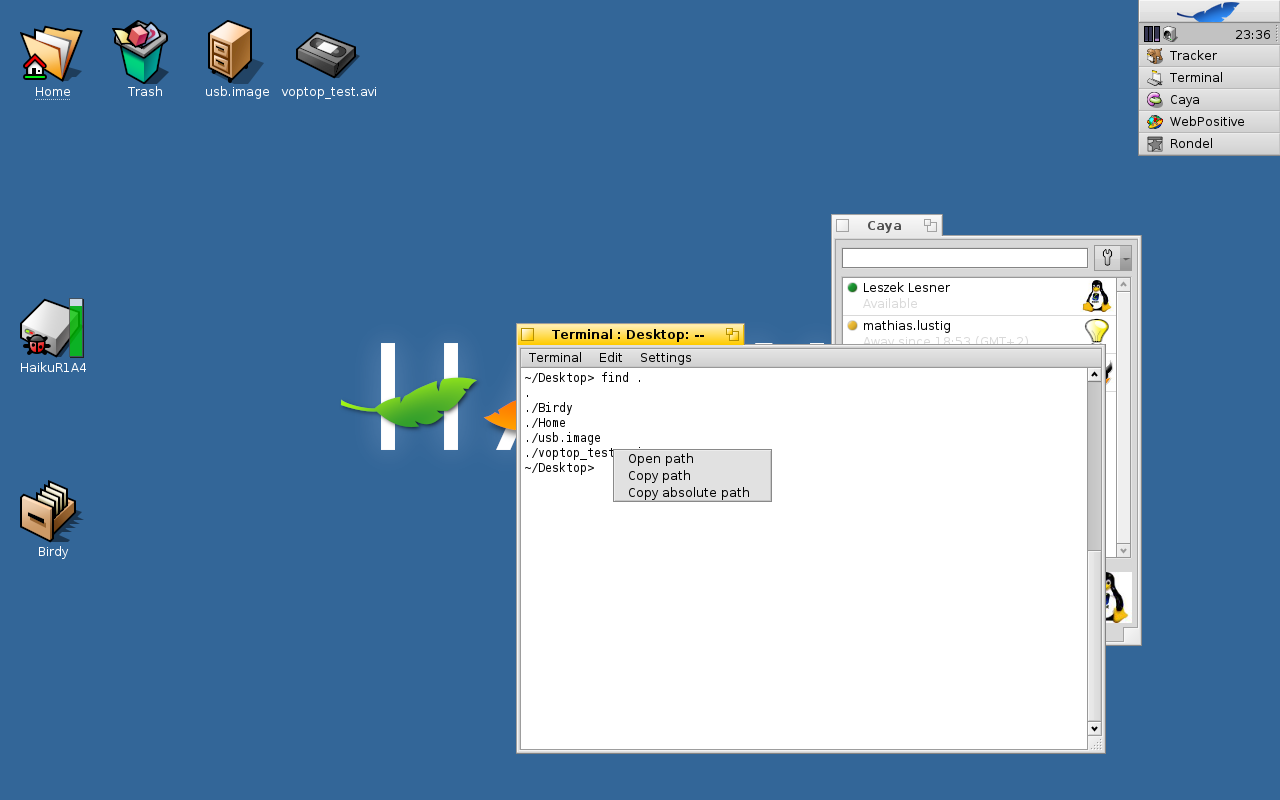The height and width of the screenshot is (800, 1280).
Task: Click the lightbulb avatar of mathias.lustig
Action: pyautogui.click(x=1097, y=331)
